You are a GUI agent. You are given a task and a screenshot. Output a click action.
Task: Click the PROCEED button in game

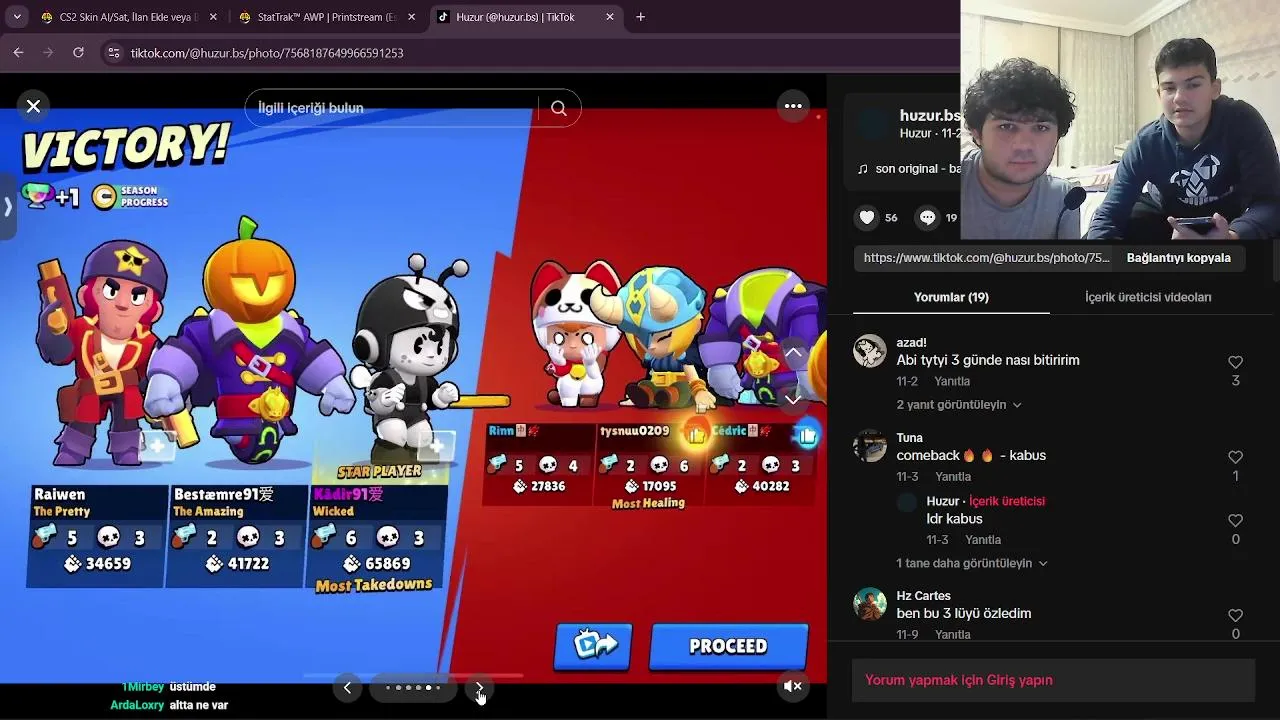[x=728, y=647]
